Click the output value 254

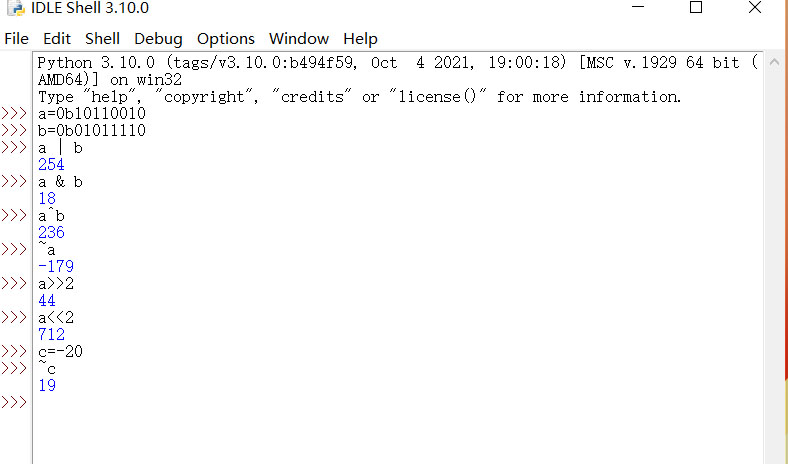pyautogui.click(x=51, y=164)
